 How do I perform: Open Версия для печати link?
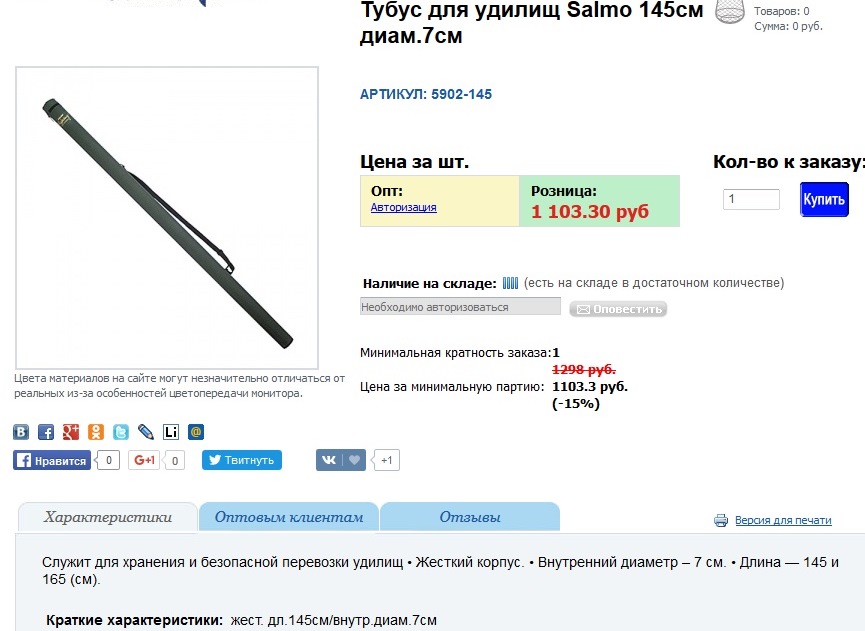(x=783, y=520)
